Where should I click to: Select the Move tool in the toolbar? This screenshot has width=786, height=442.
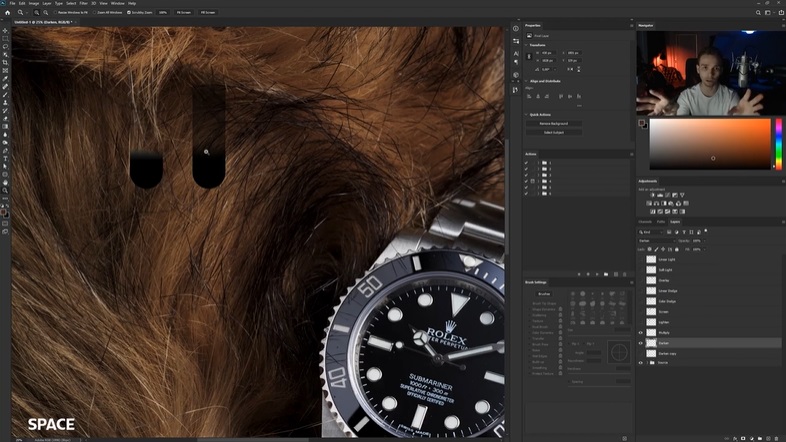click(6, 31)
